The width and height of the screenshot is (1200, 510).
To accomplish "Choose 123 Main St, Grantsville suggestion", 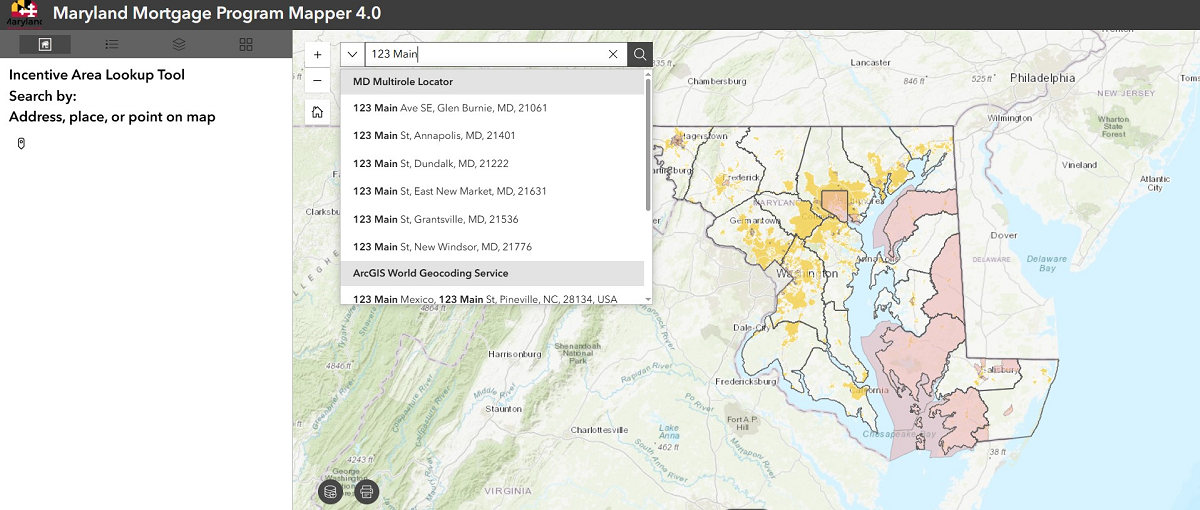I will point(435,220).
